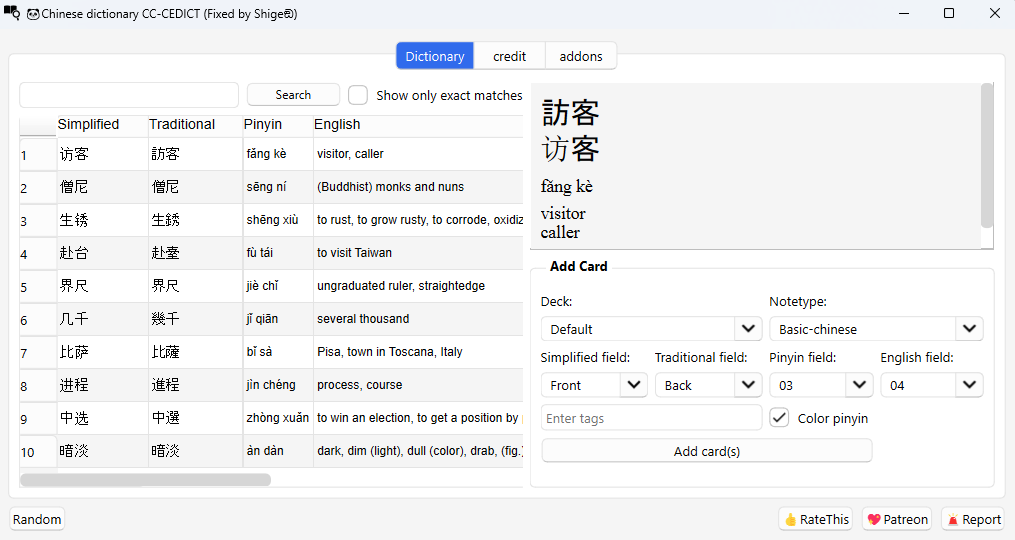The image size is (1015, 540).
Task: Switch to the addons tab
Action: (581, 56)
